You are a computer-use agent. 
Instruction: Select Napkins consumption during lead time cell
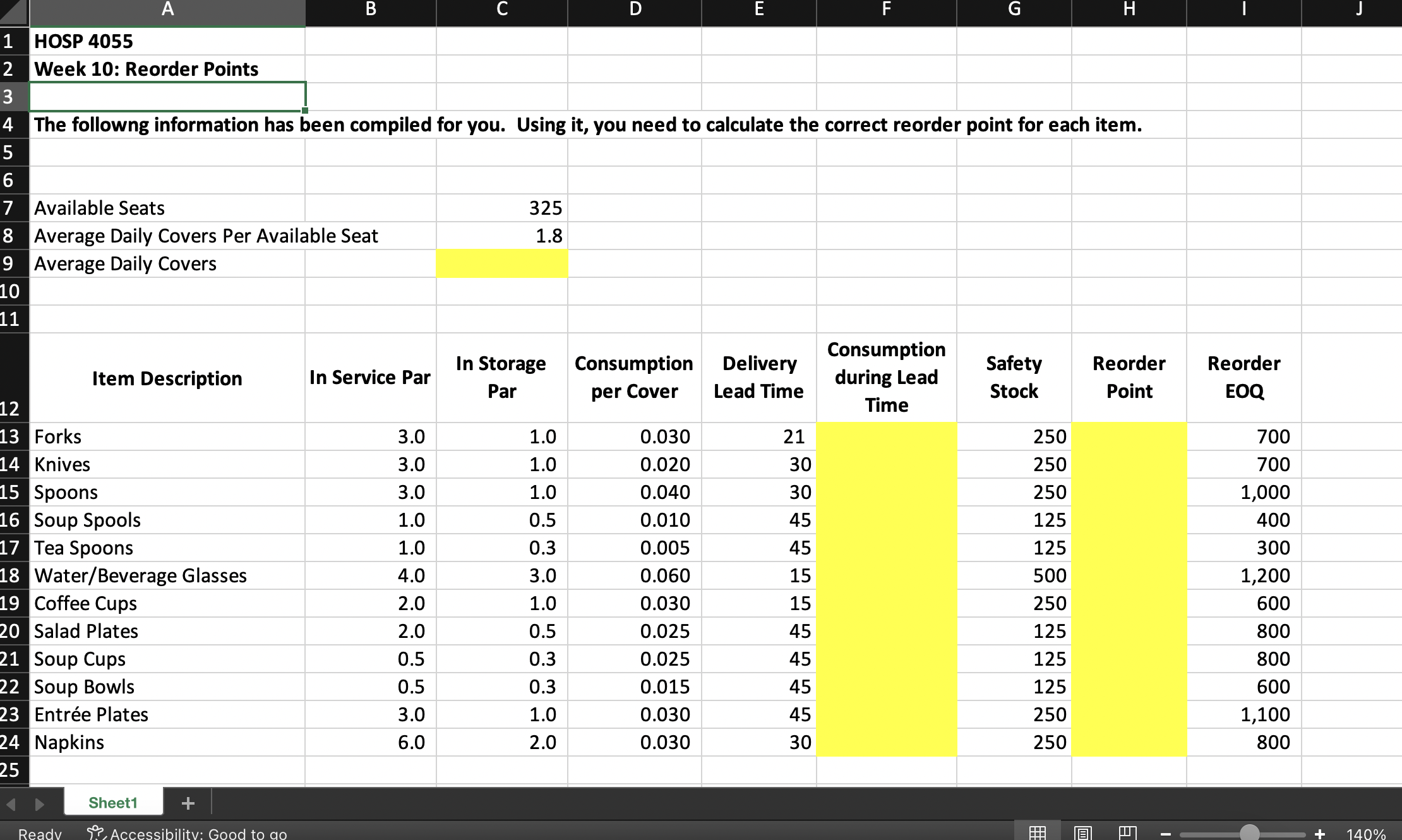point(886,742)
